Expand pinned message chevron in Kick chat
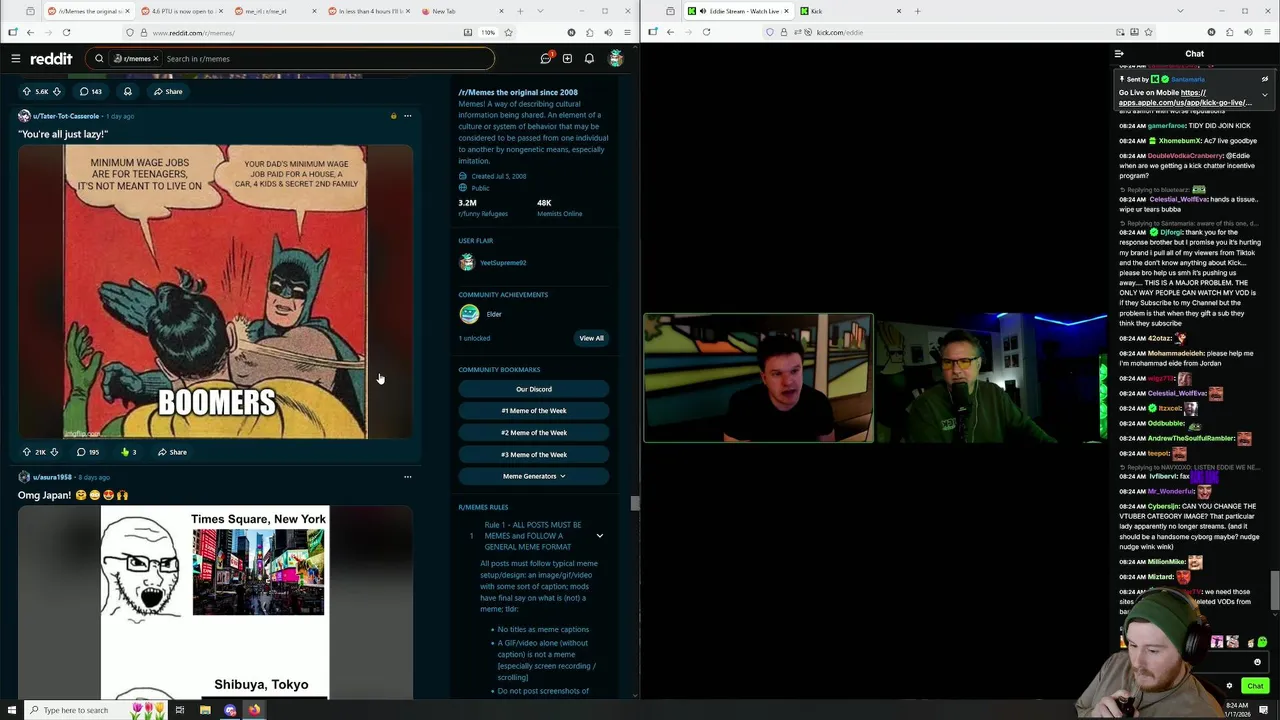 tap(1264, 95)
